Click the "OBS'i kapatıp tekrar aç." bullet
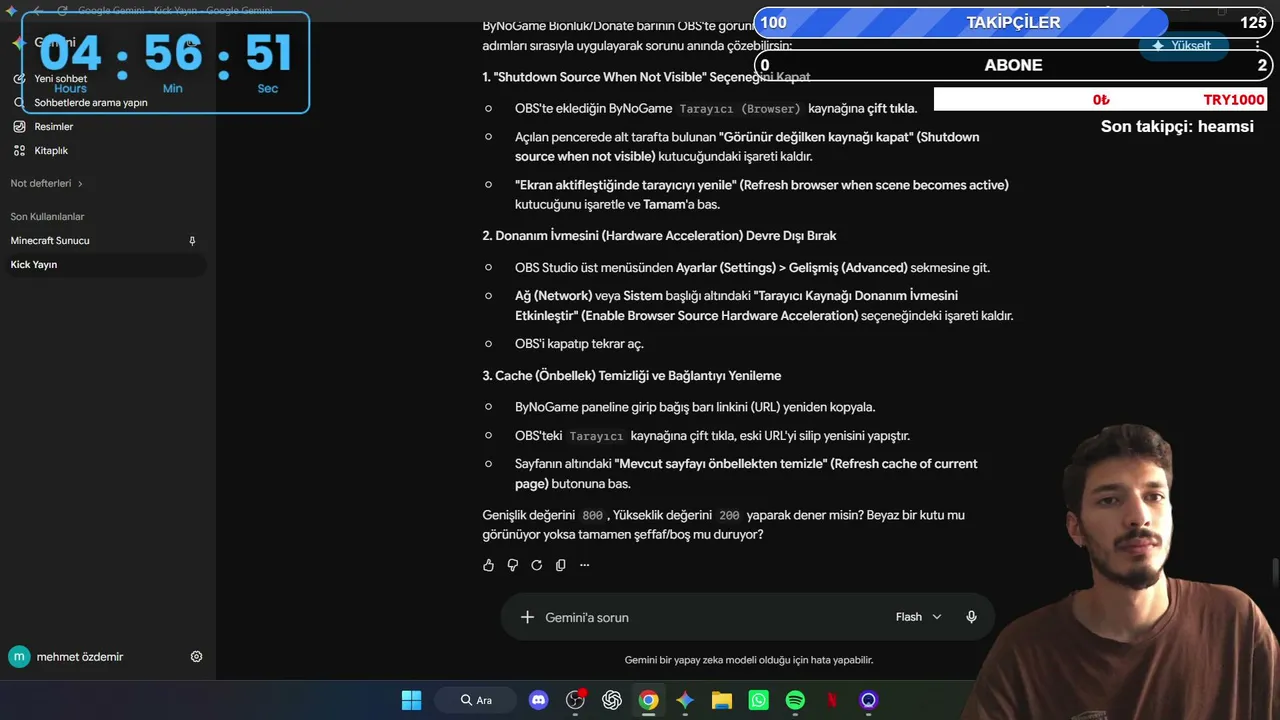The image size is (1280, 720). (x=579, y=344)
